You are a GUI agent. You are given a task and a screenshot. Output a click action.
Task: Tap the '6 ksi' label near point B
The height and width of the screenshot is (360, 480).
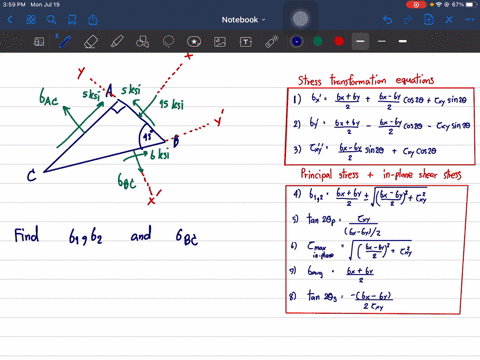click(x=160, y=155)
